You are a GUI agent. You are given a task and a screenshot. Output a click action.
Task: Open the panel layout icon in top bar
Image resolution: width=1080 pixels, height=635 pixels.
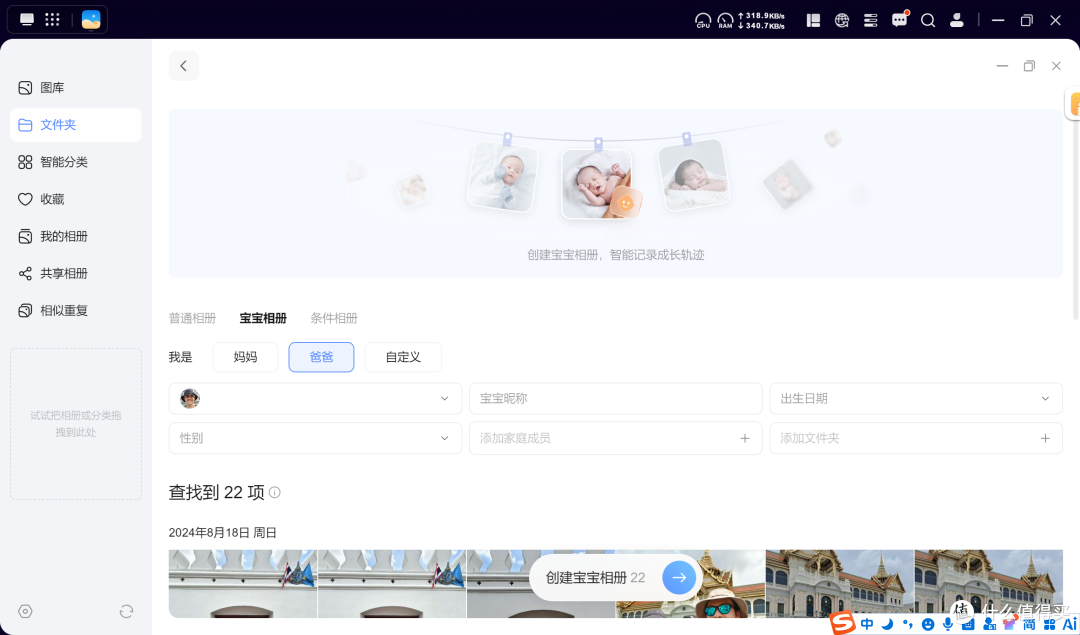(813, 21)
